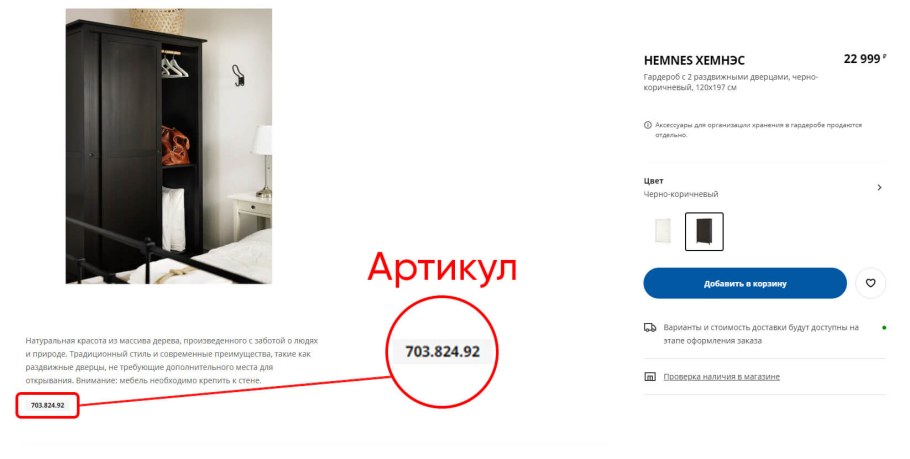Click the Цвет section label
This screenshot has height=459, width=910.
tap(653, 181)
